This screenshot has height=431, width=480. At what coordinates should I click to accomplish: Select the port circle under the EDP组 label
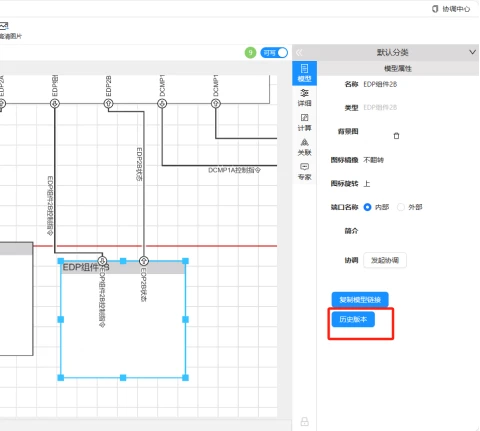[55, 104]
